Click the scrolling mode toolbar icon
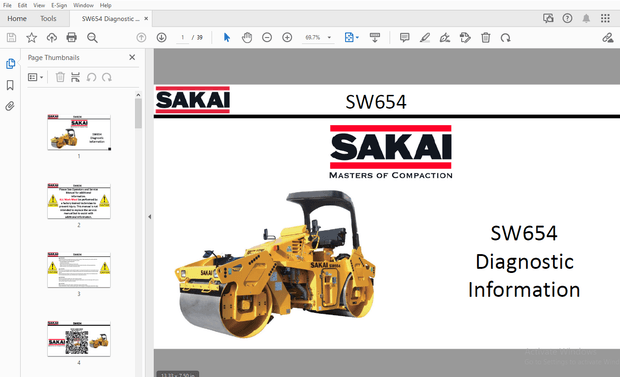Image resolution: width=620 pixels, height=377 pixels. tap(374, 38)
